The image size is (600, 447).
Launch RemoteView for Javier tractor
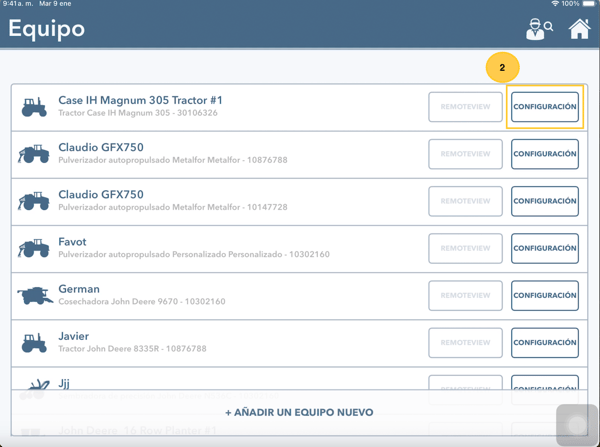coord(465,343)
